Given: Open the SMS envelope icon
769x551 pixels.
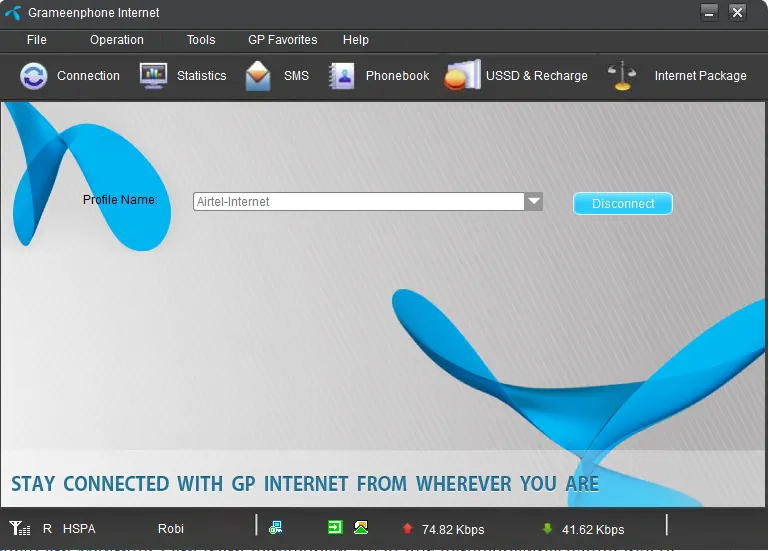Looking at the screenshot, I should 258,76.
